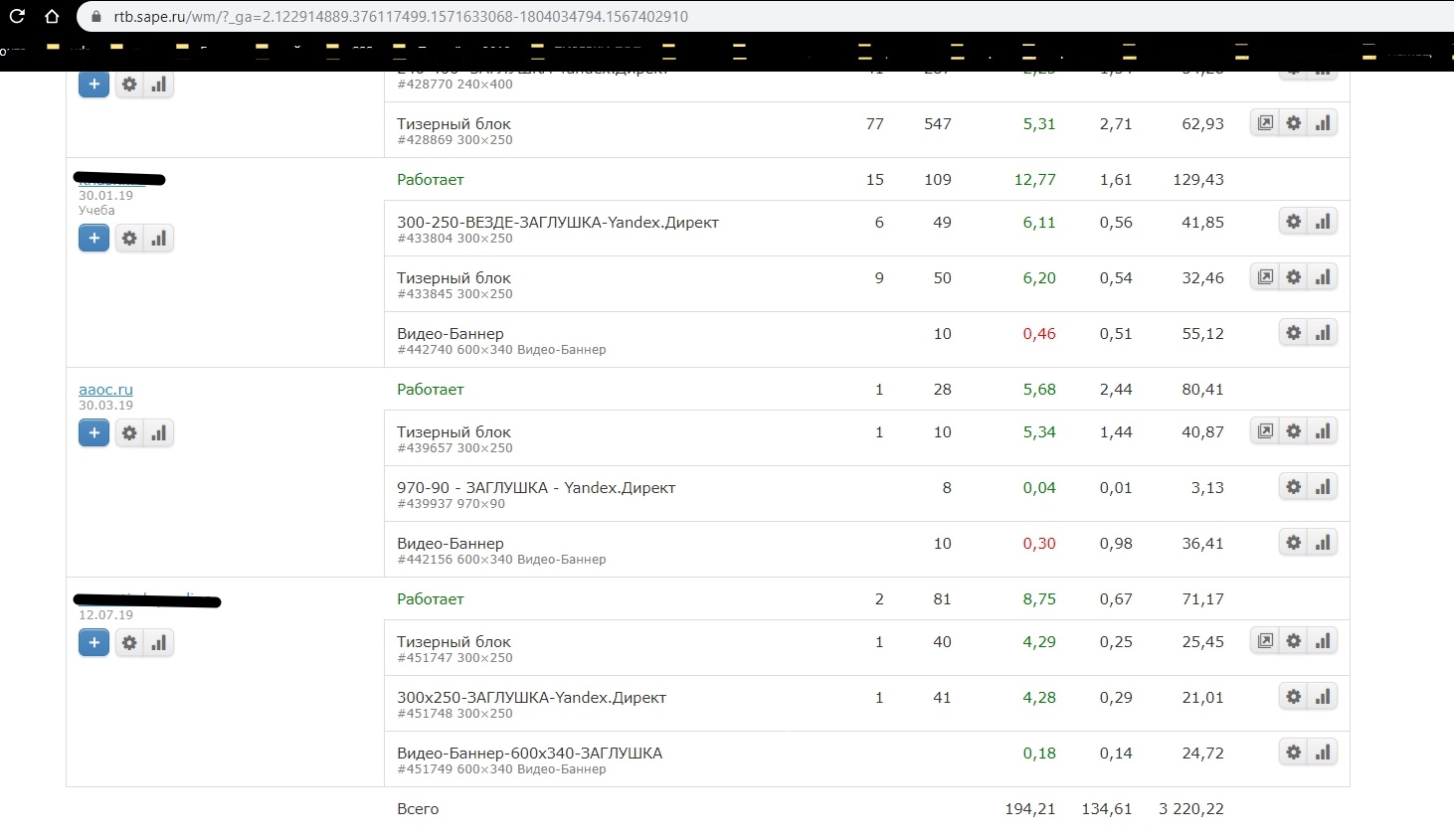Show statistics chart for block #433845
This screenshot has width=1454, height=840.
(1323, 277)
